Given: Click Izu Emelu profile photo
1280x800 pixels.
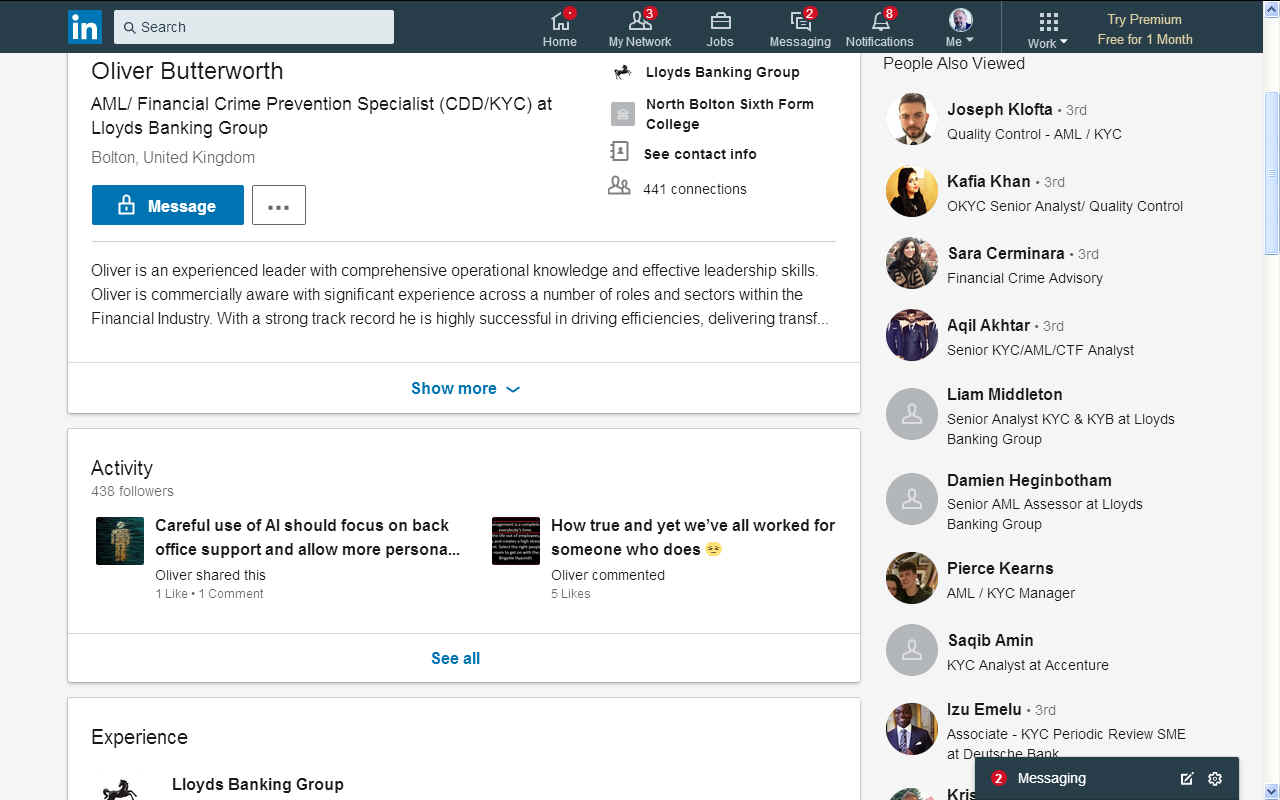Looking at the screenshot, I should [x=912, y=729].
